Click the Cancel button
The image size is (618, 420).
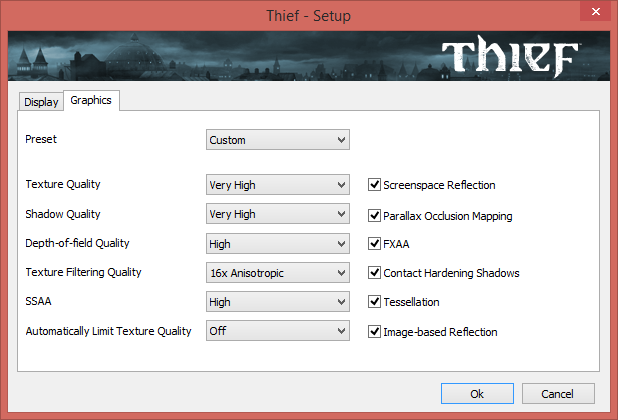558,394
